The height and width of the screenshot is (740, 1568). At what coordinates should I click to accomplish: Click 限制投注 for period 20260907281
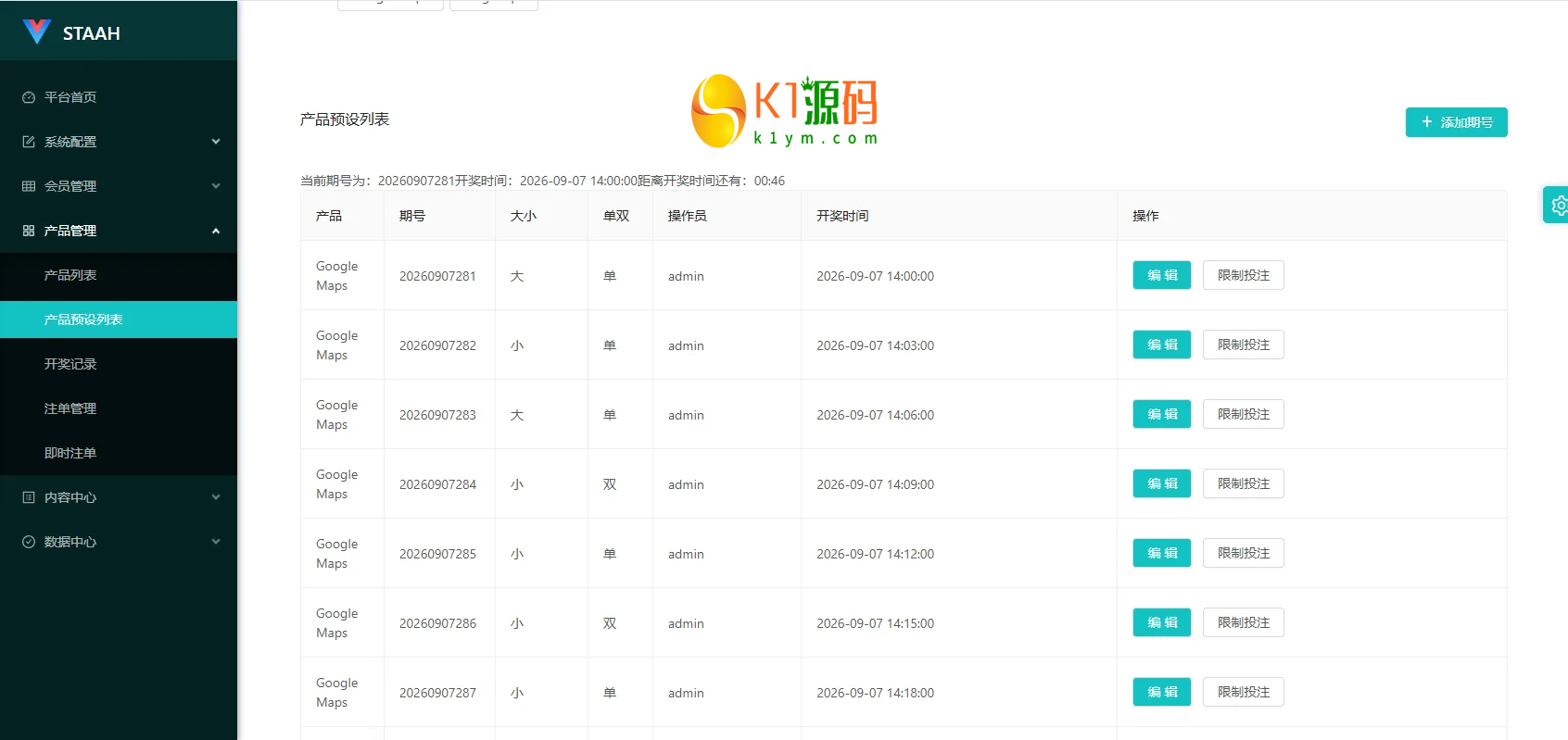(1244, 275)
